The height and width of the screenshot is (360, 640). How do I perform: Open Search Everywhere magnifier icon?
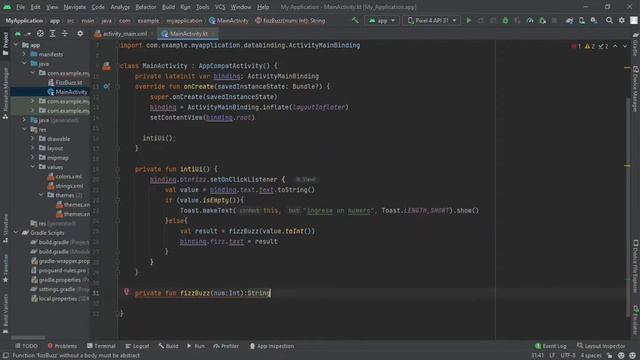(x=609, y=20)
